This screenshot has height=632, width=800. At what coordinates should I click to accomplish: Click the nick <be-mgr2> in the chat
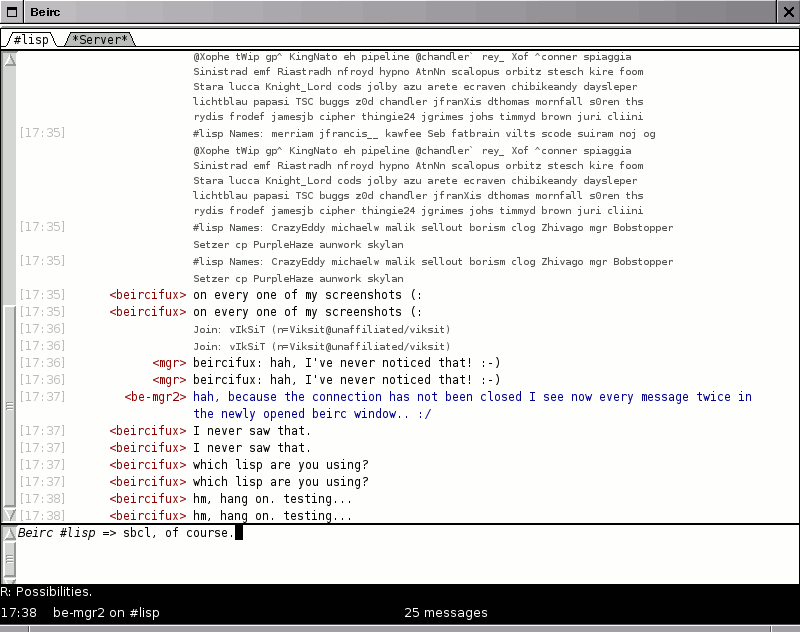155,397
